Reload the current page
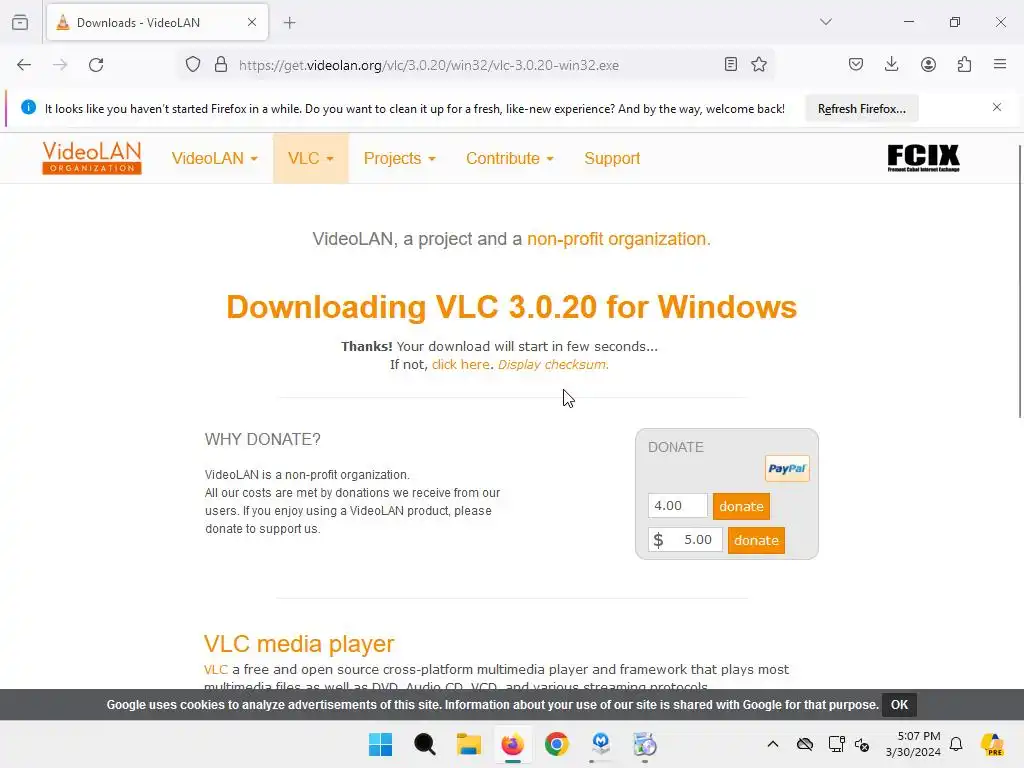This screenshot has width=1024, height=768. (96, 65)
